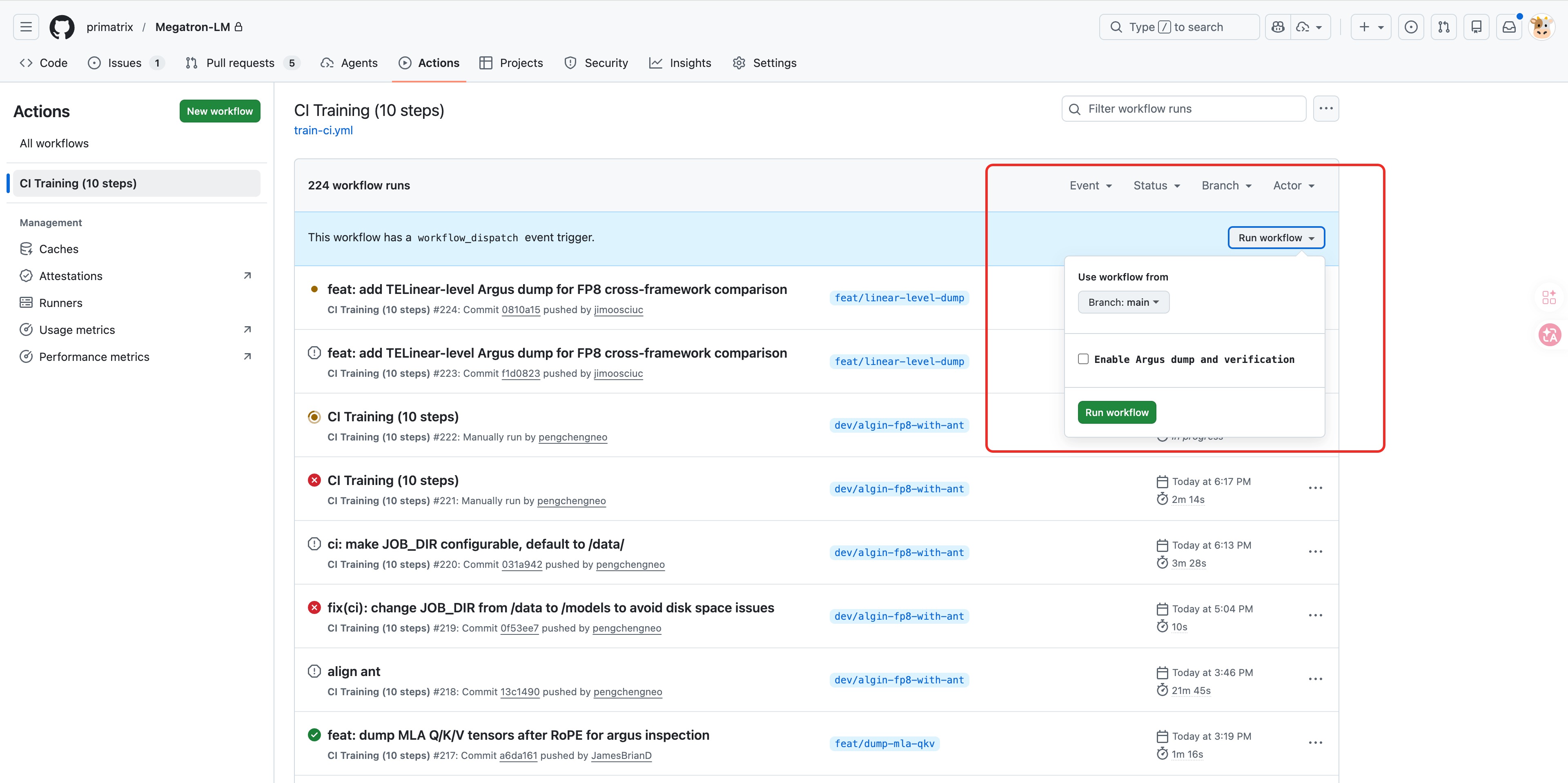Focus the Filter workflow runs field
The width and height of the screenshot is (1568, 783).
click(1183, 108)
